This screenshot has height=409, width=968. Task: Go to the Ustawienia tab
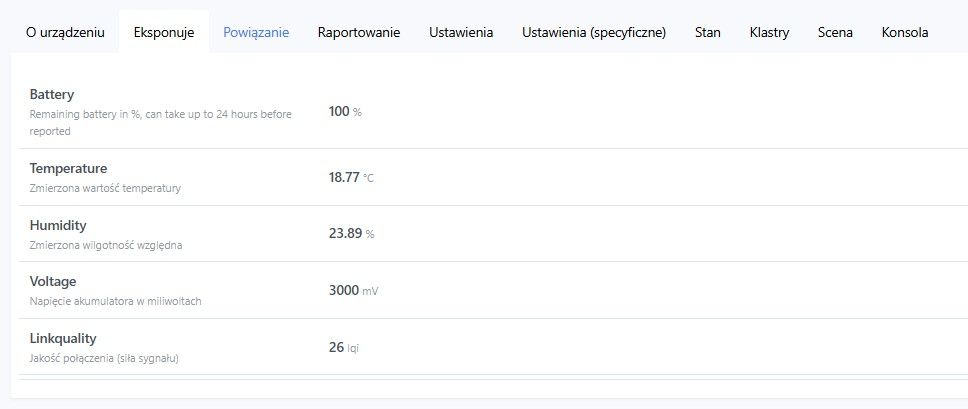click(x=461, y=32)
